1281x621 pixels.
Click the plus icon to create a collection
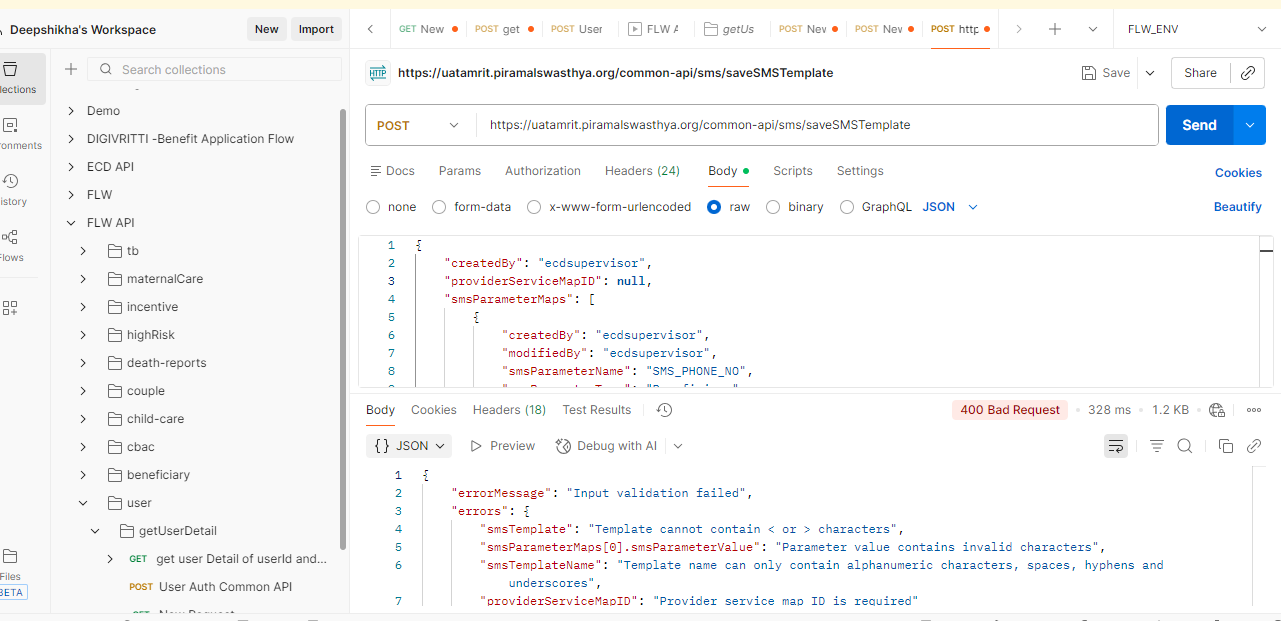tap(71, 69)
